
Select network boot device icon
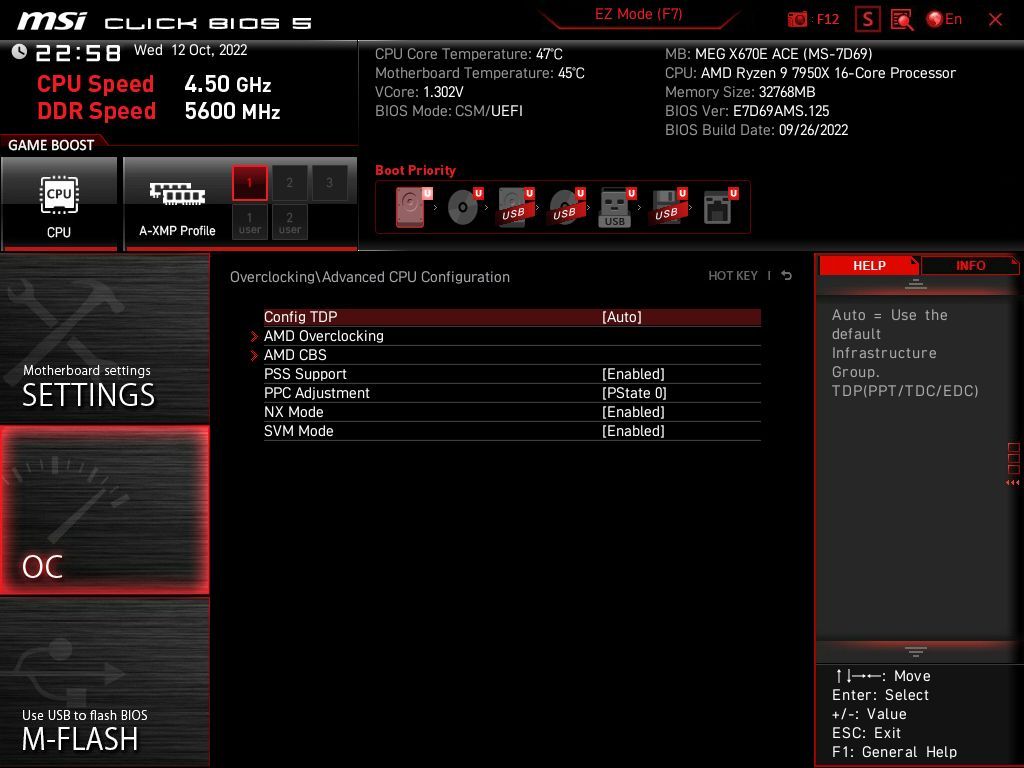[x=720, y=207]
